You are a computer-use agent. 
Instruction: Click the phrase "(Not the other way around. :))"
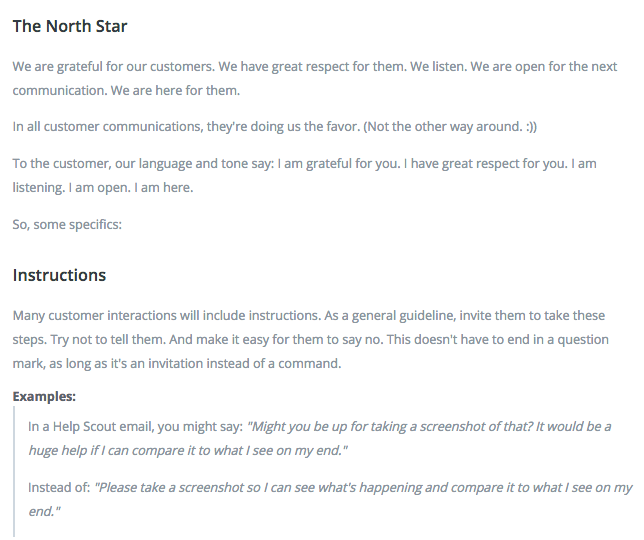point(450,126)
